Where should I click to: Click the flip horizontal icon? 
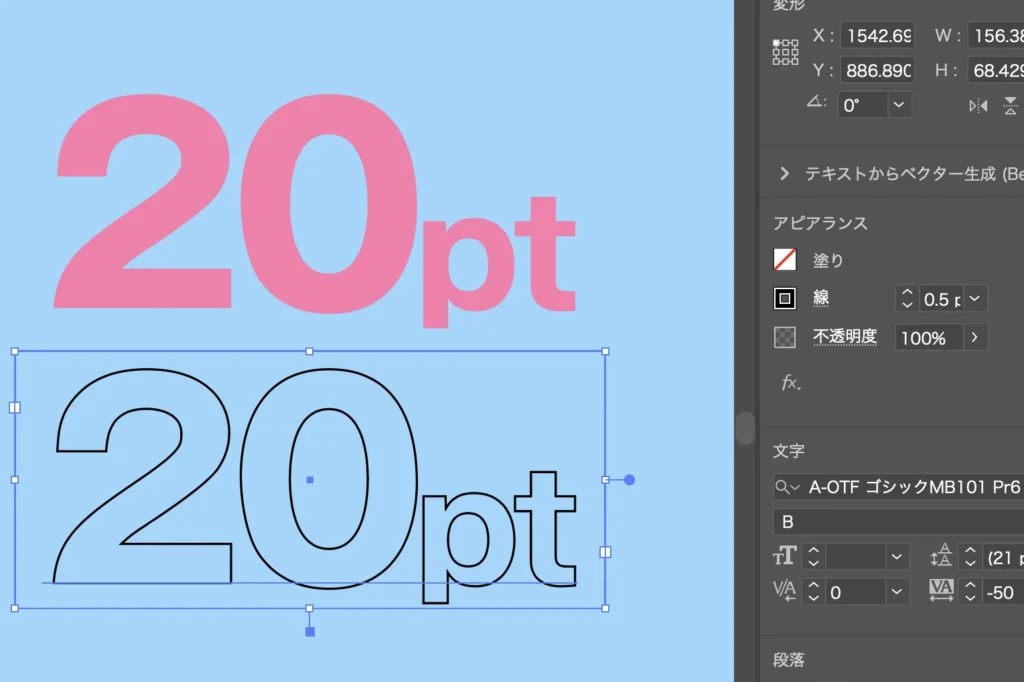tap(978, 105)
